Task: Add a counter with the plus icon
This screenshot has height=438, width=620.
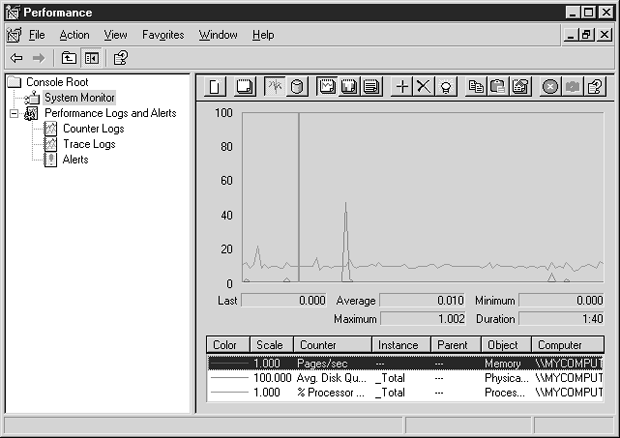Action: [x=402, y=87]
